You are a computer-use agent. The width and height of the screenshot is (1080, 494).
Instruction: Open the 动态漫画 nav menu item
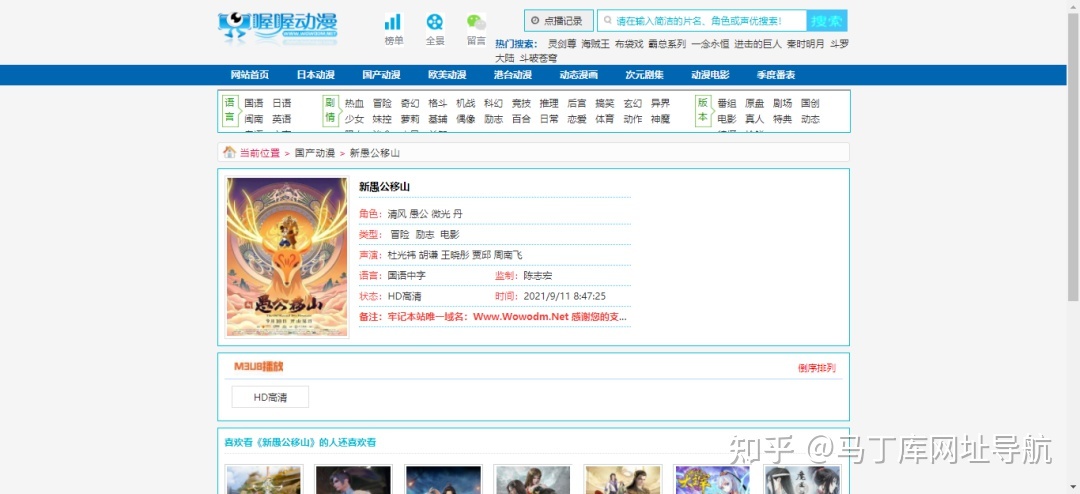coord(579,75)
